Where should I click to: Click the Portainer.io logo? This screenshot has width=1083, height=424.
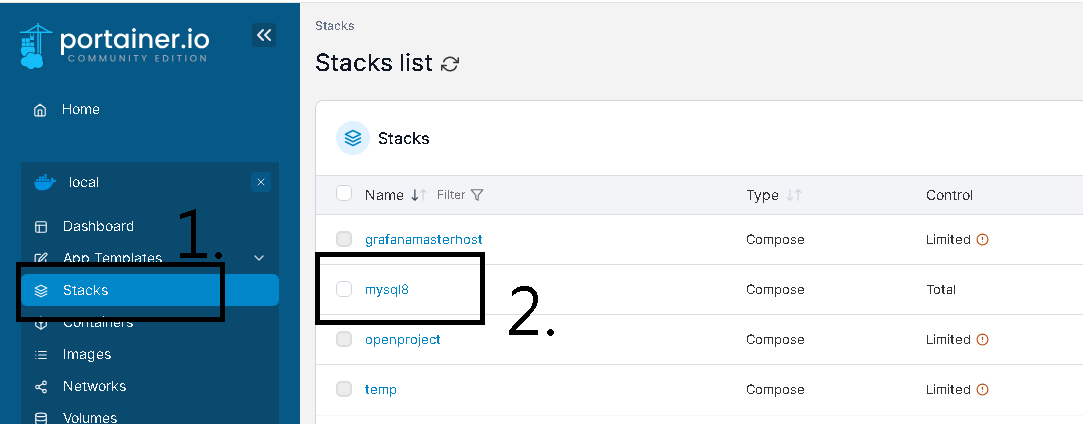click(115, 46)
